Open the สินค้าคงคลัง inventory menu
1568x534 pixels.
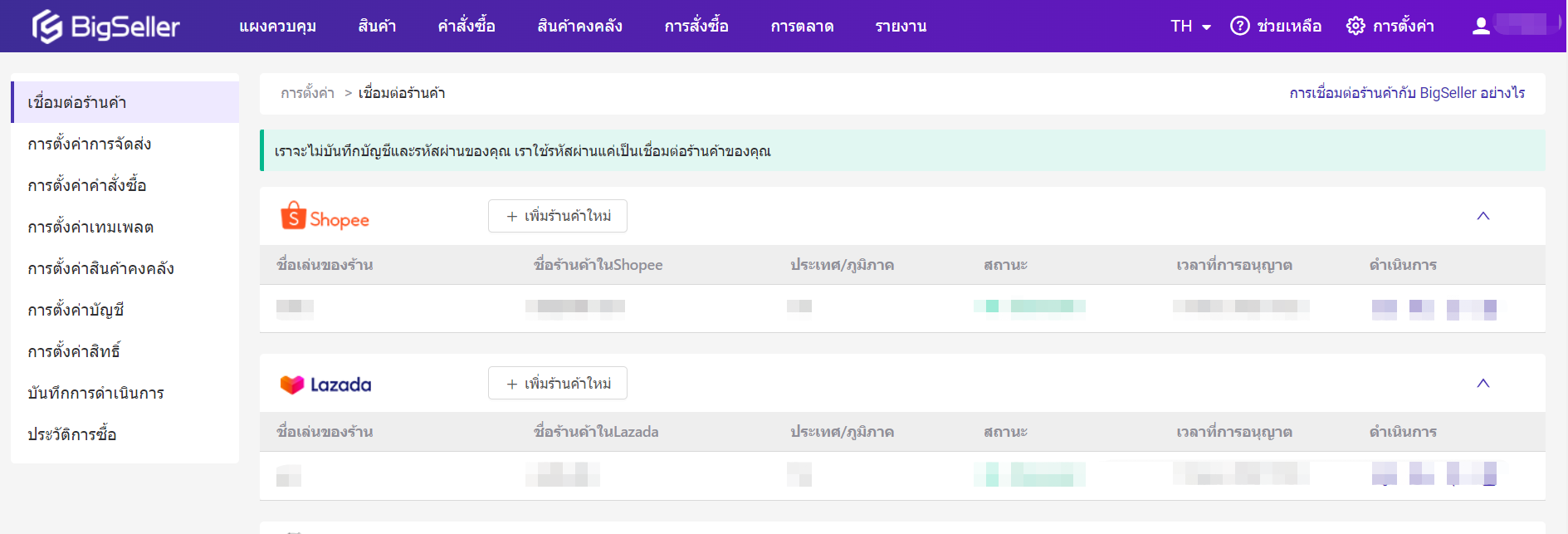[579, 27]
